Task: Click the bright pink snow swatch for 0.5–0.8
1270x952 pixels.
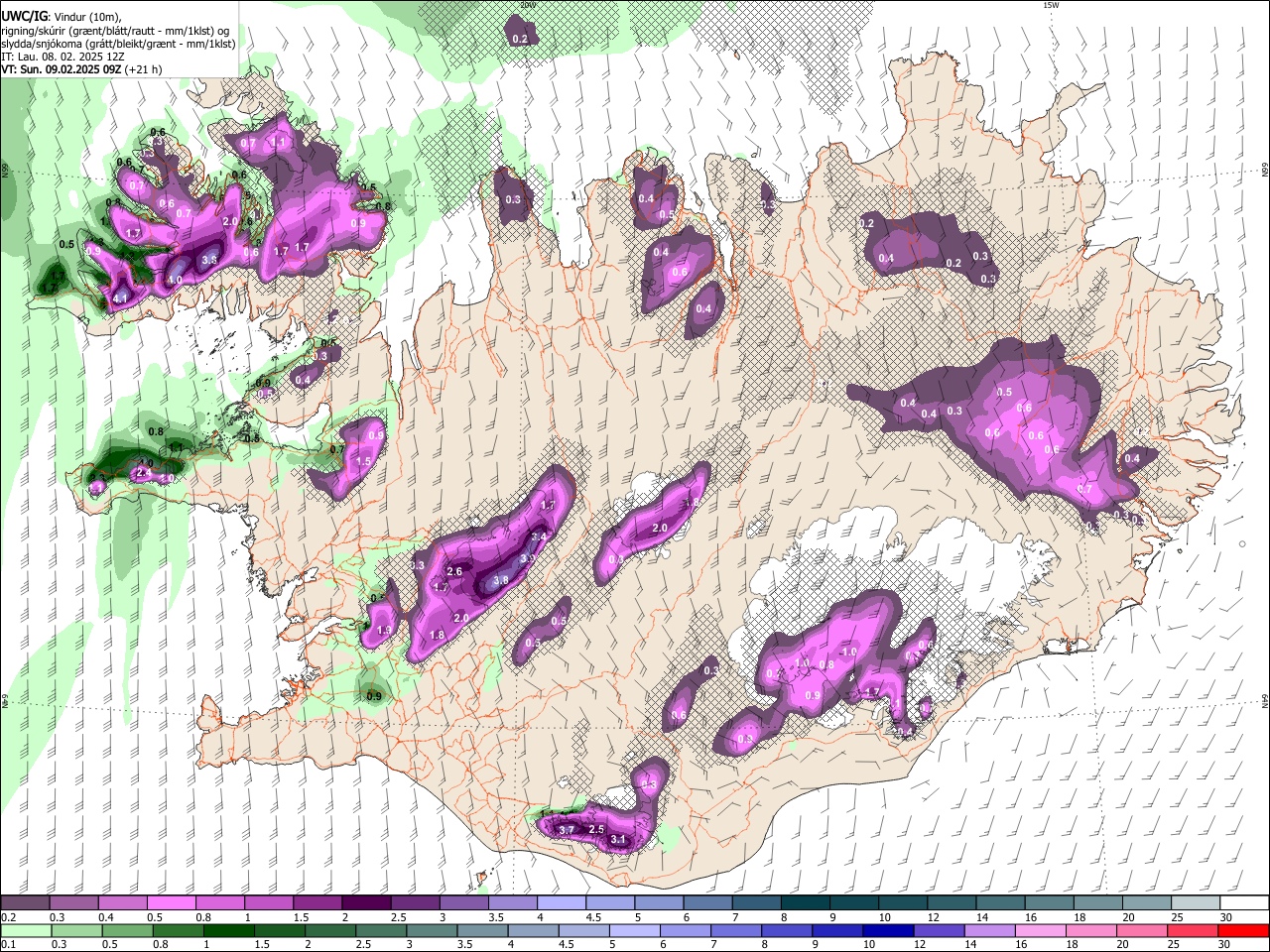Action: (171, 903)
